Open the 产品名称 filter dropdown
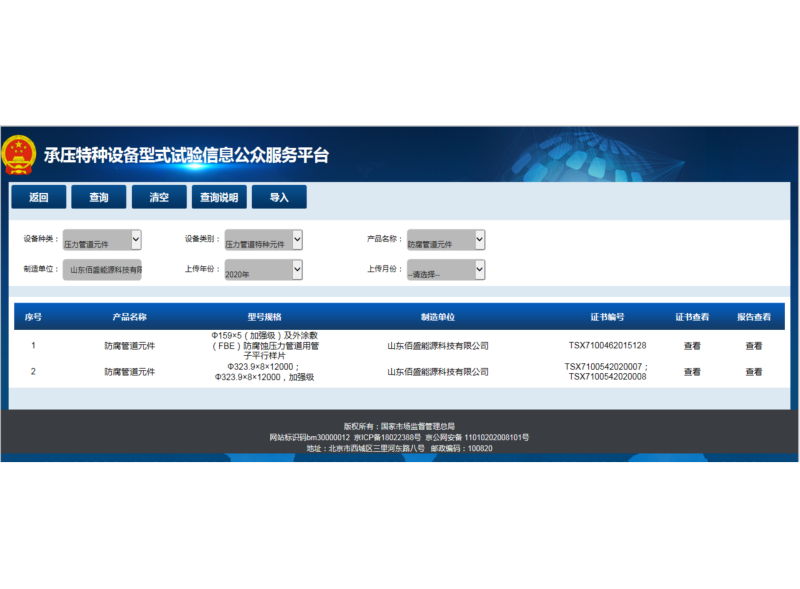Viewport: 800px width, 589px height. (445, 240)
